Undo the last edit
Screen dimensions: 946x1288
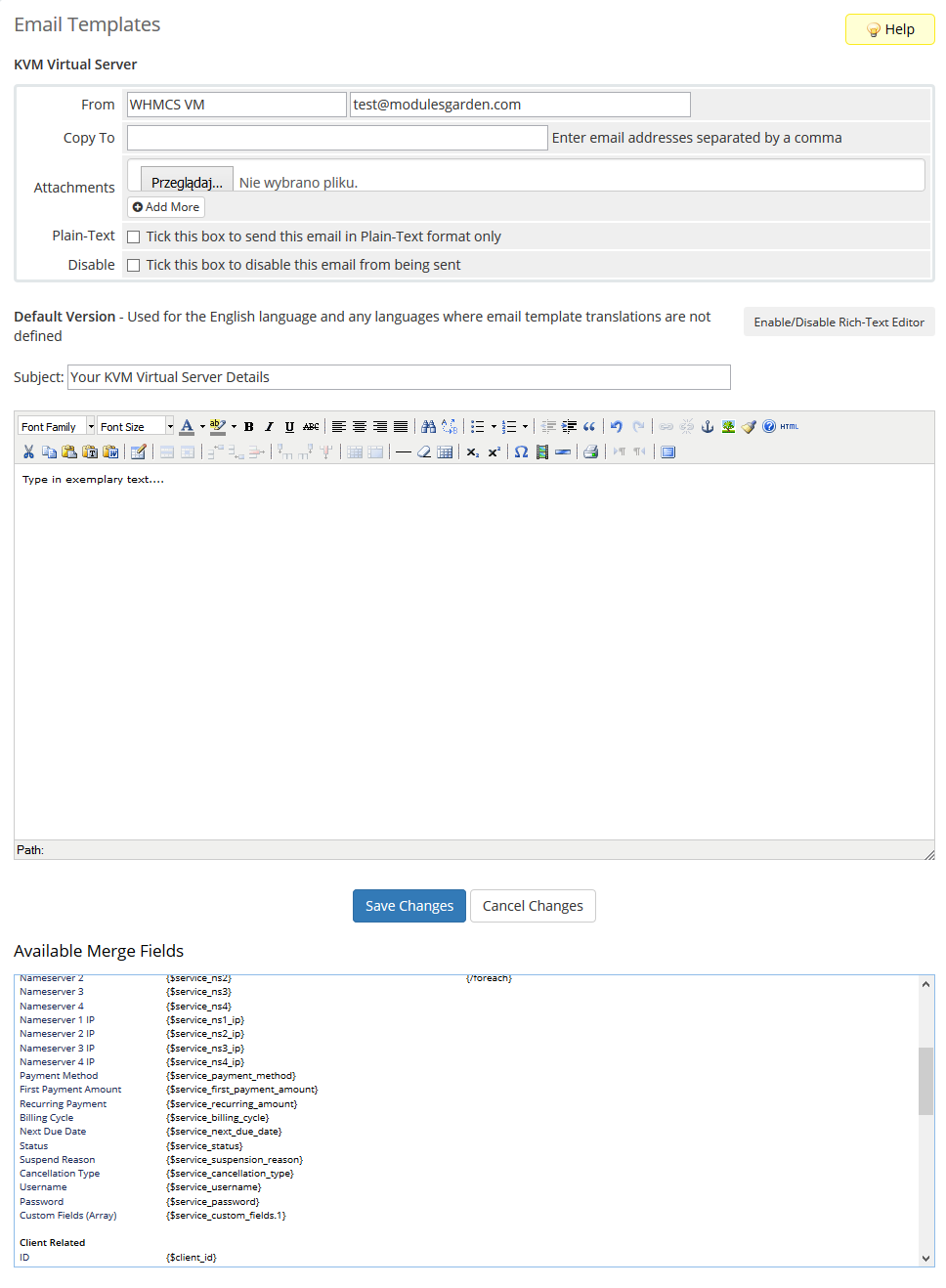coord(617,426)
